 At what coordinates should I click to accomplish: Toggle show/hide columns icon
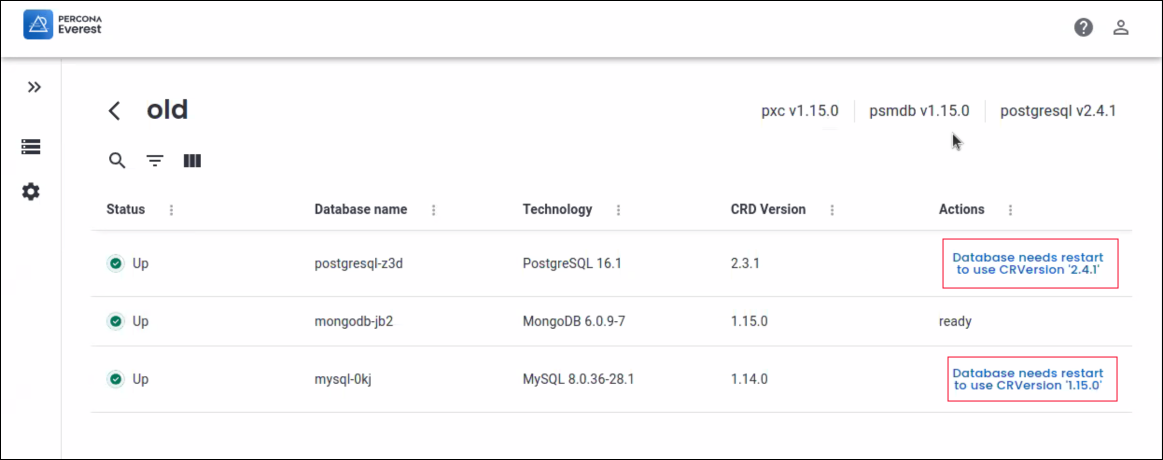click(192, 160)
